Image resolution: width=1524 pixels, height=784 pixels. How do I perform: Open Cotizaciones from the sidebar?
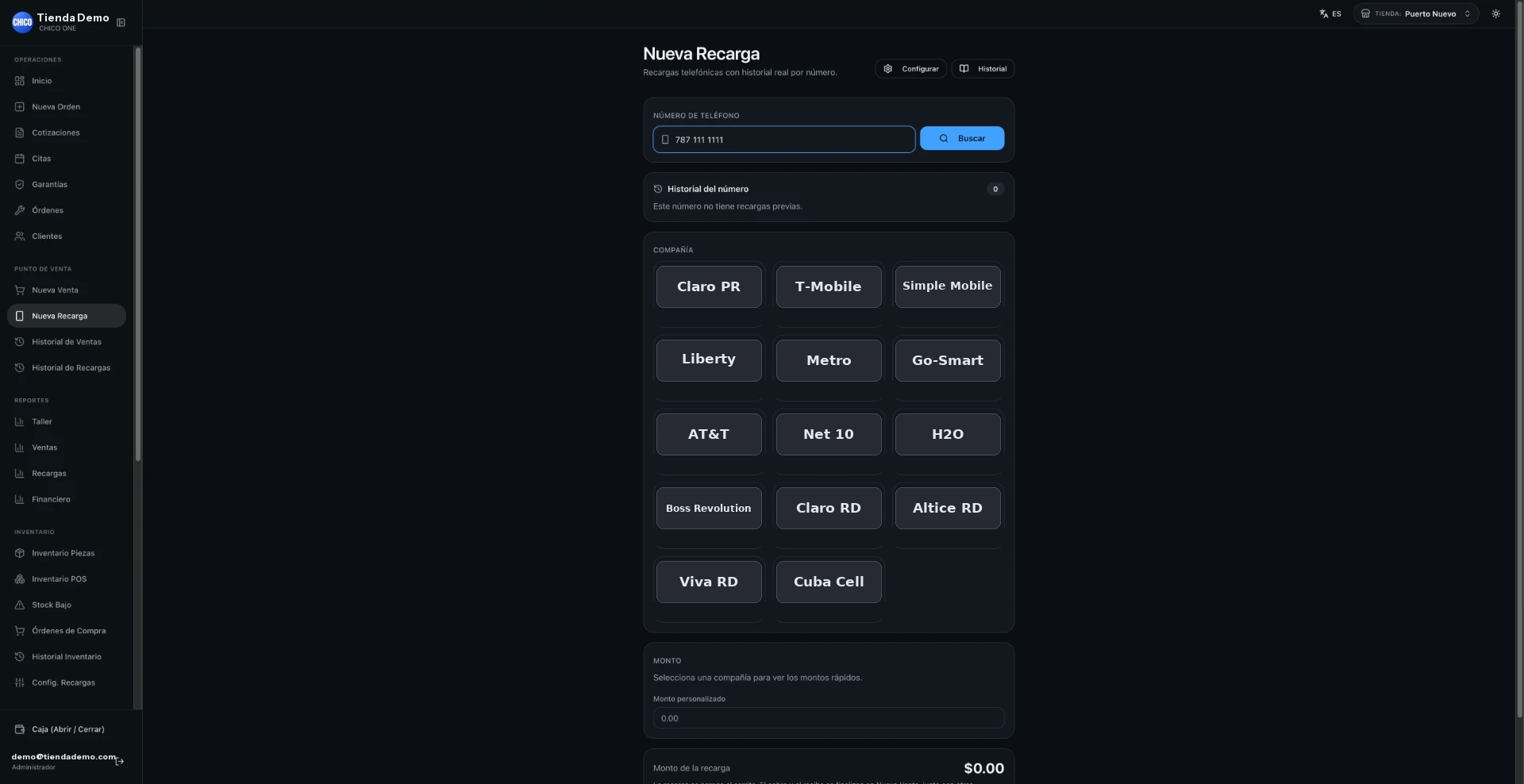coord(67,133)
